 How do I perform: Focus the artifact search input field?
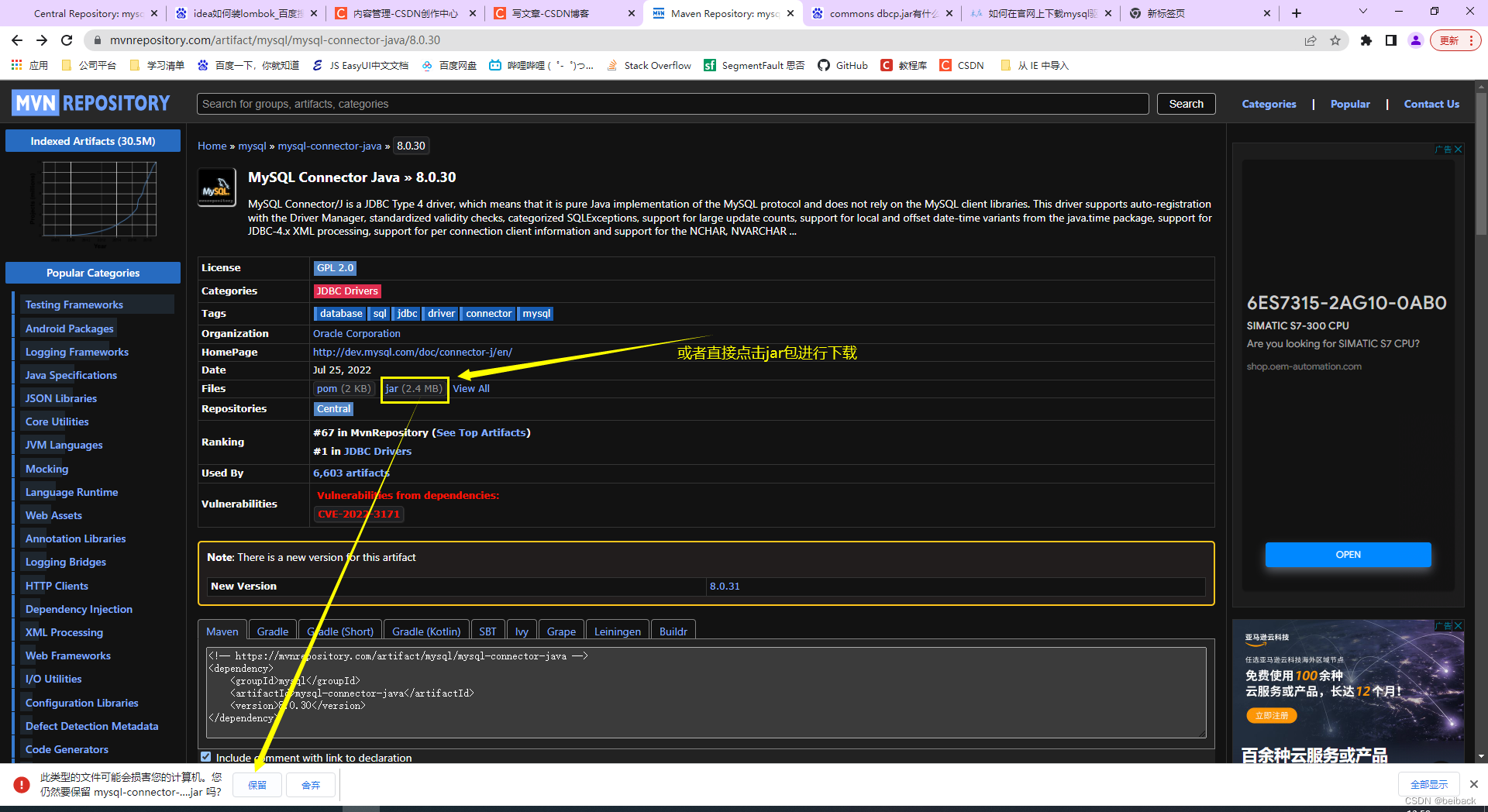pyautogui.click(x=672, y=104)
